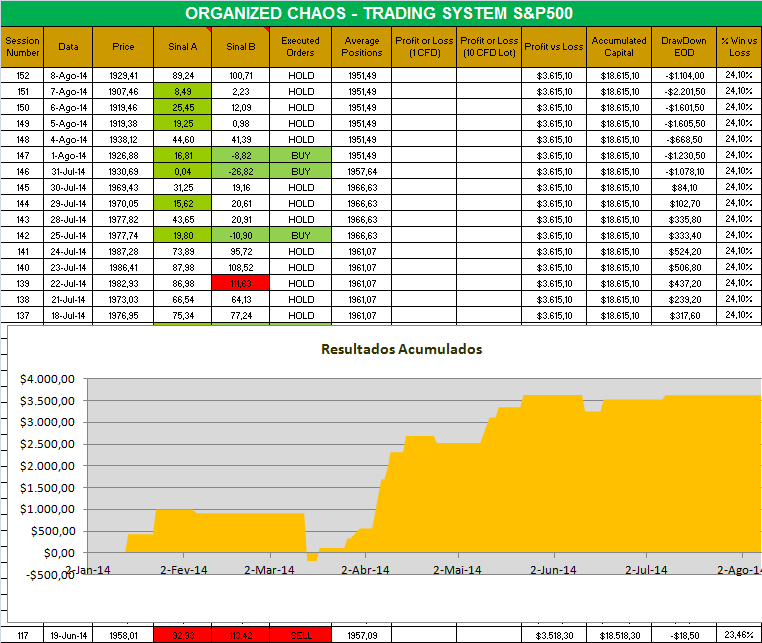Click the 'Sinal B' header cell

(x=241, y=47)
